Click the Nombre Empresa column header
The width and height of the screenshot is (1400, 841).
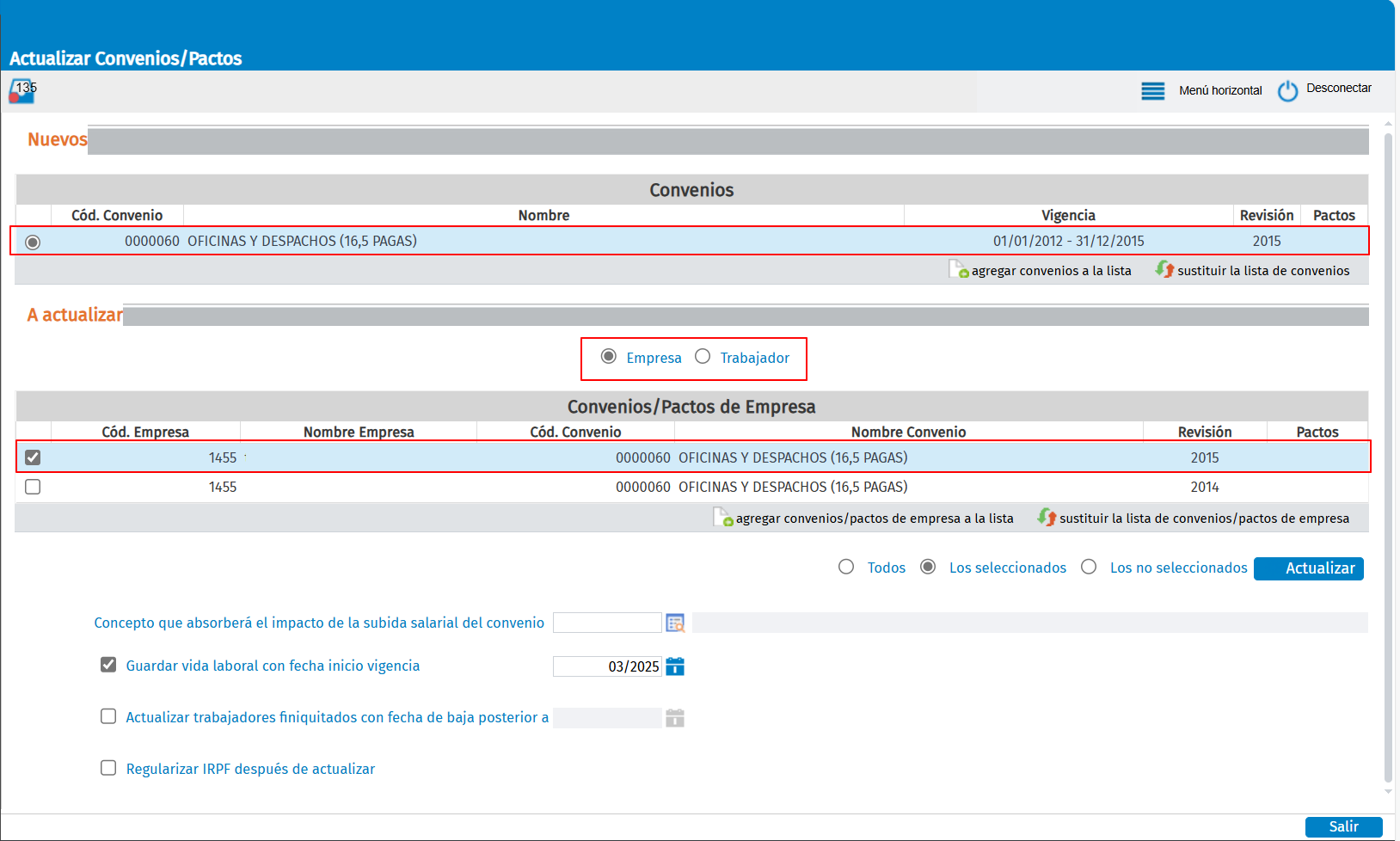click(x=359, y=432)
